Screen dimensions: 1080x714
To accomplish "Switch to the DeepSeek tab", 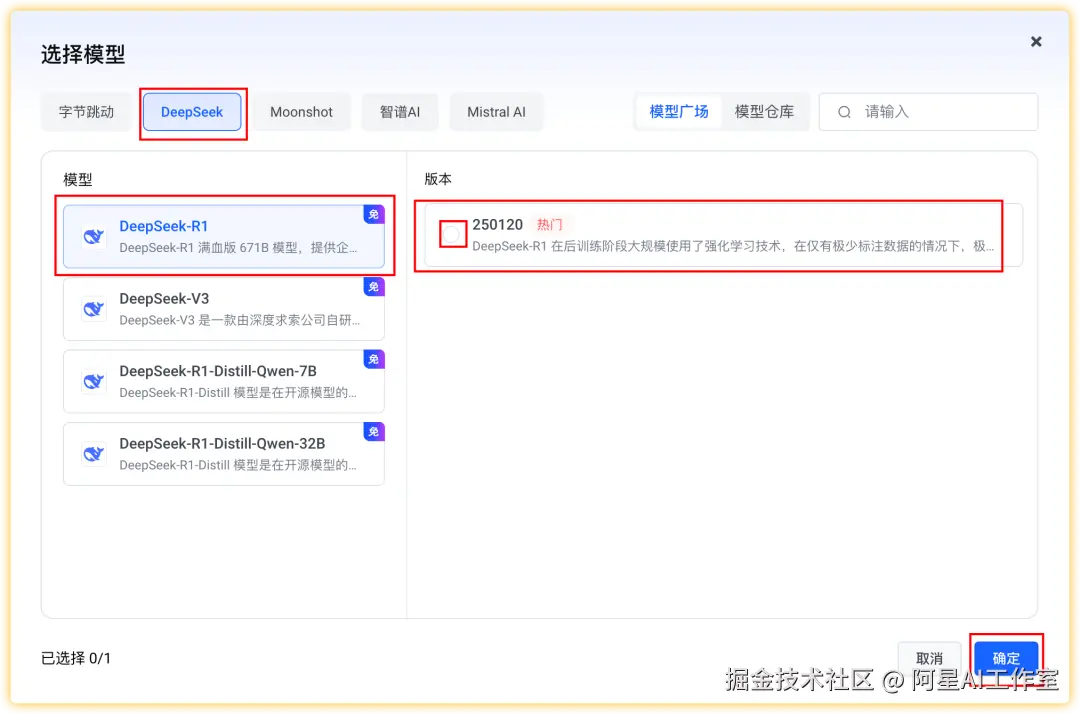I will 192,112.
